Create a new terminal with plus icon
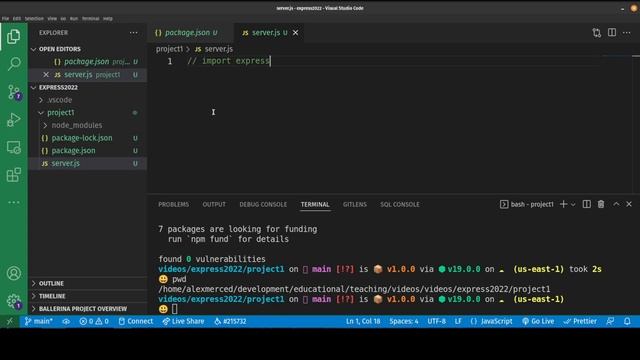This screenshot has height=360, width=640. click(x=563, y=204)
